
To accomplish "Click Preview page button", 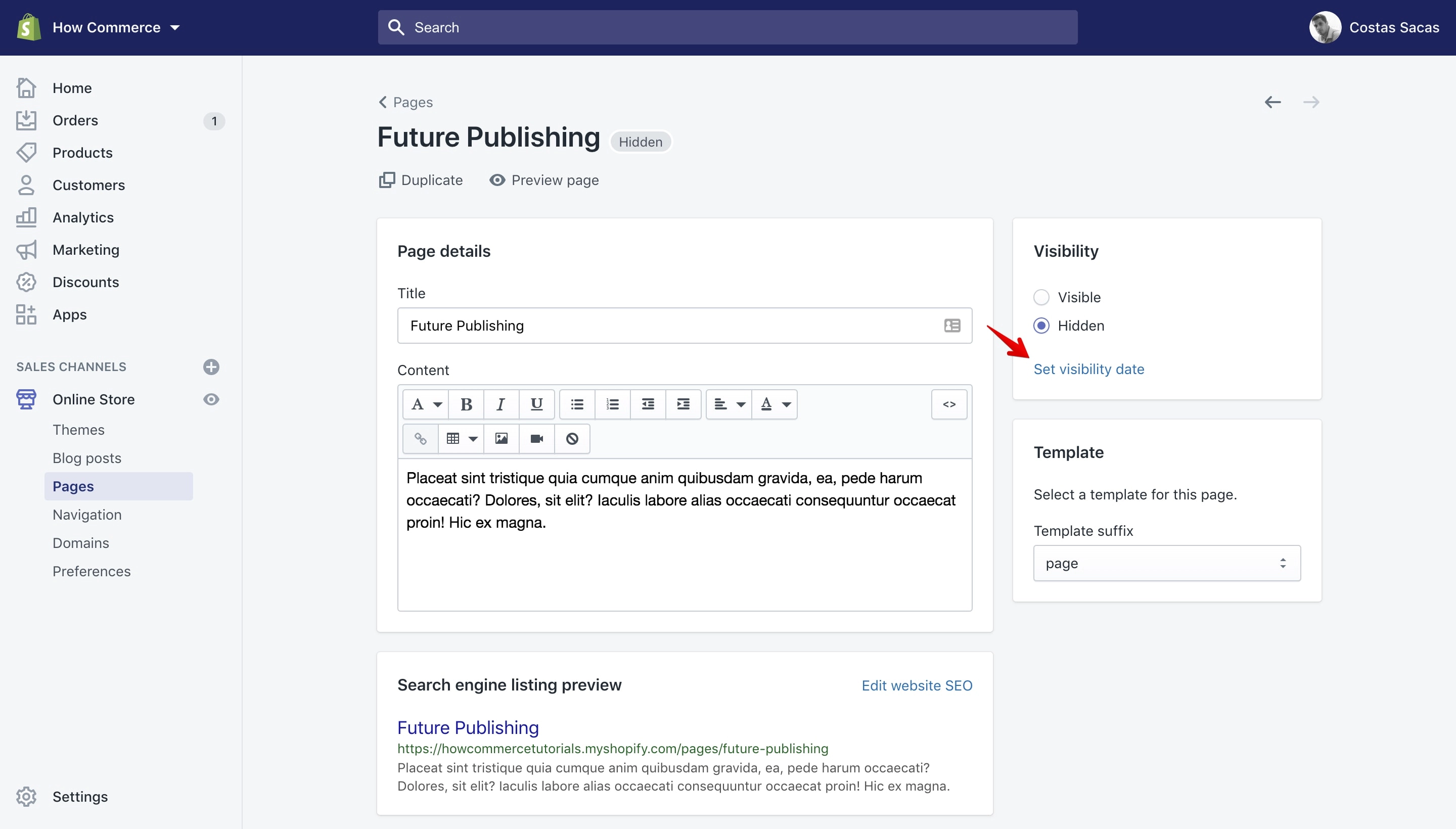I will coord(544,180).
